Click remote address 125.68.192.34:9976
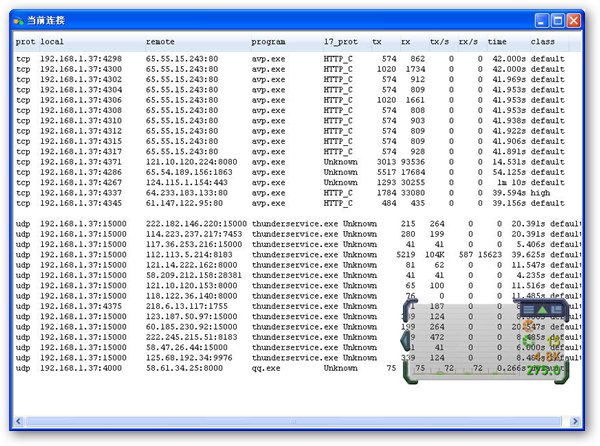The width and height of the screenshot is (600, 446). (189, 358)
